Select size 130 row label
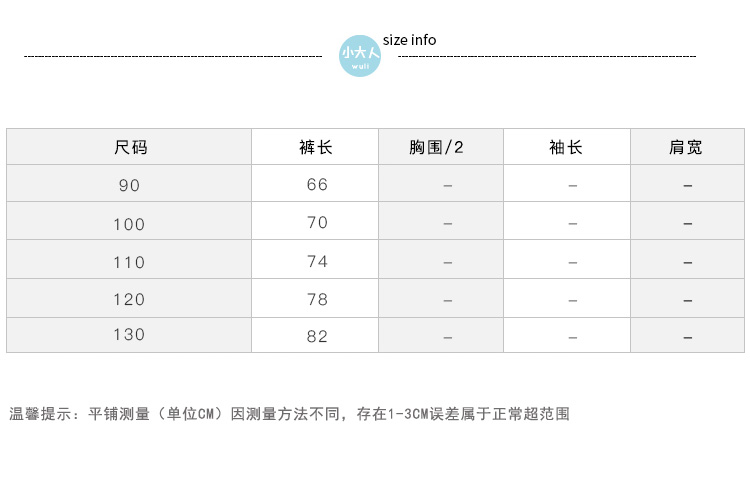 tap(129, 335)
